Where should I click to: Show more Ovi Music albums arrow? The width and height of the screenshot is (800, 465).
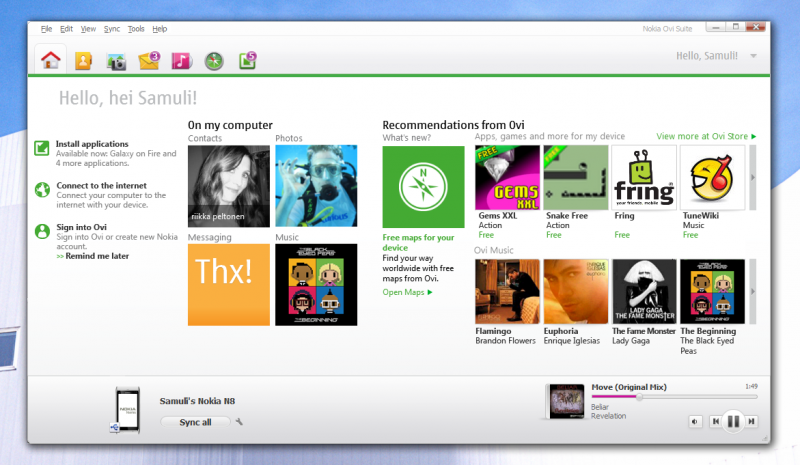(753, 291)
